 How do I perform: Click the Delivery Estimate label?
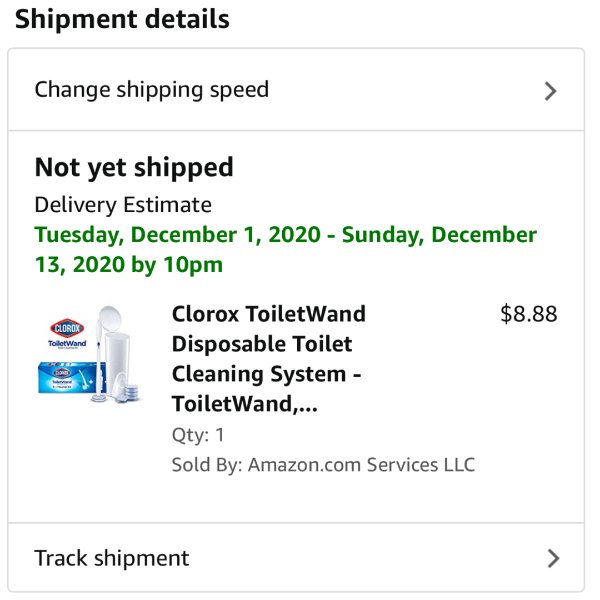[123, 205]
